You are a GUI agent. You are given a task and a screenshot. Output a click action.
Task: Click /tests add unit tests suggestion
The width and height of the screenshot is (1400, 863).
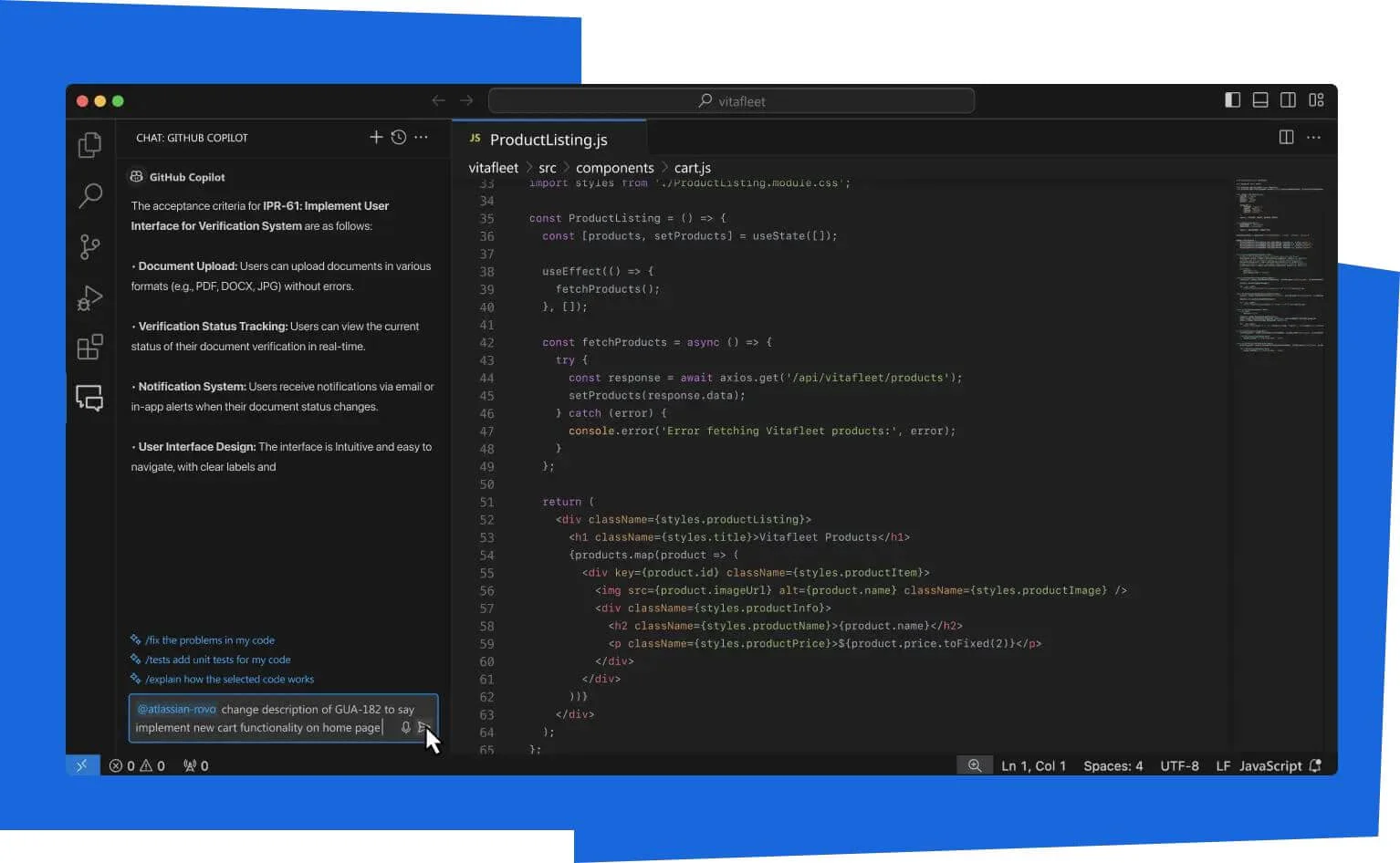click(x=217, y=660)
